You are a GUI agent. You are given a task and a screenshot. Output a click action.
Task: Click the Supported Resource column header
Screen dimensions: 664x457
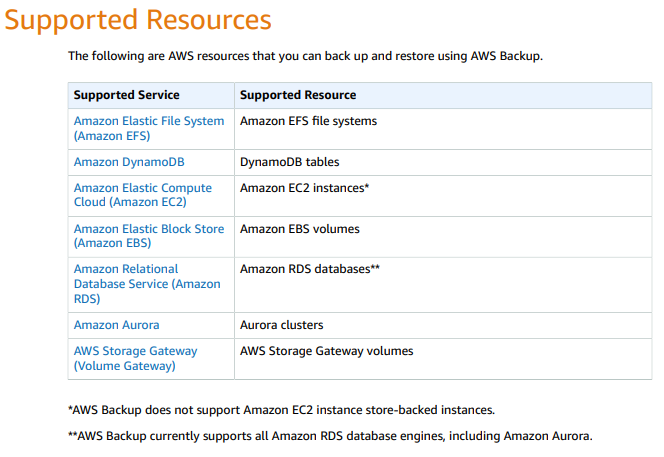tap(298, 95)
